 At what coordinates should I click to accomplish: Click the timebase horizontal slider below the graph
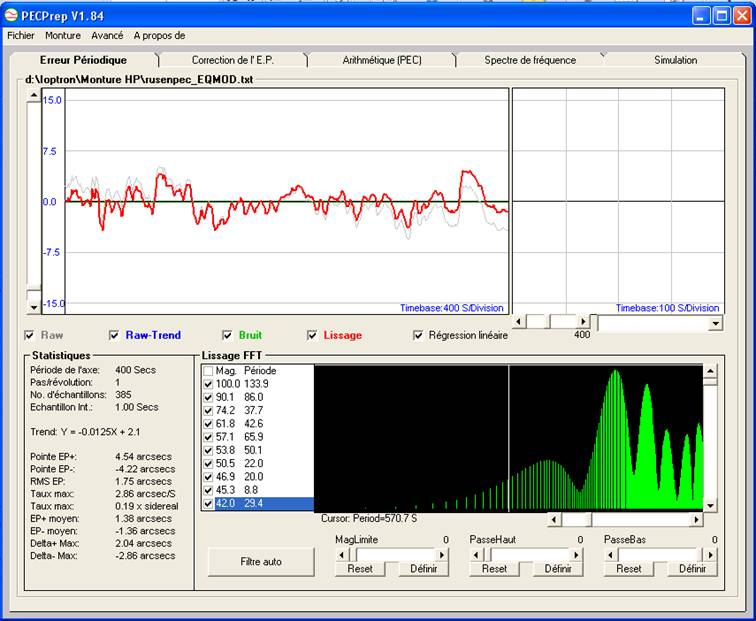click(551, 321)
